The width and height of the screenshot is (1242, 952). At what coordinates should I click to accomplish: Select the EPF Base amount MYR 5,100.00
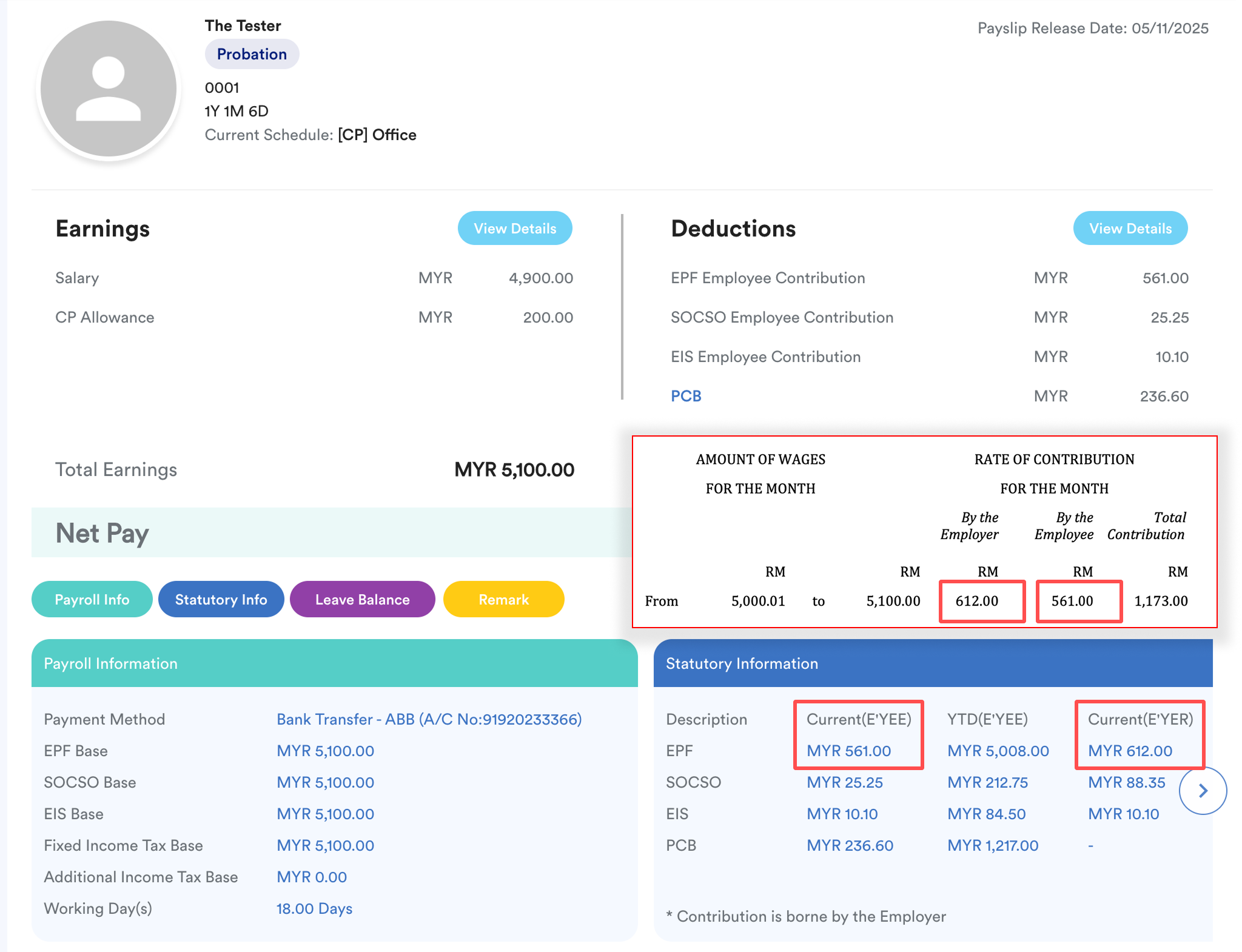coord(325,751)
